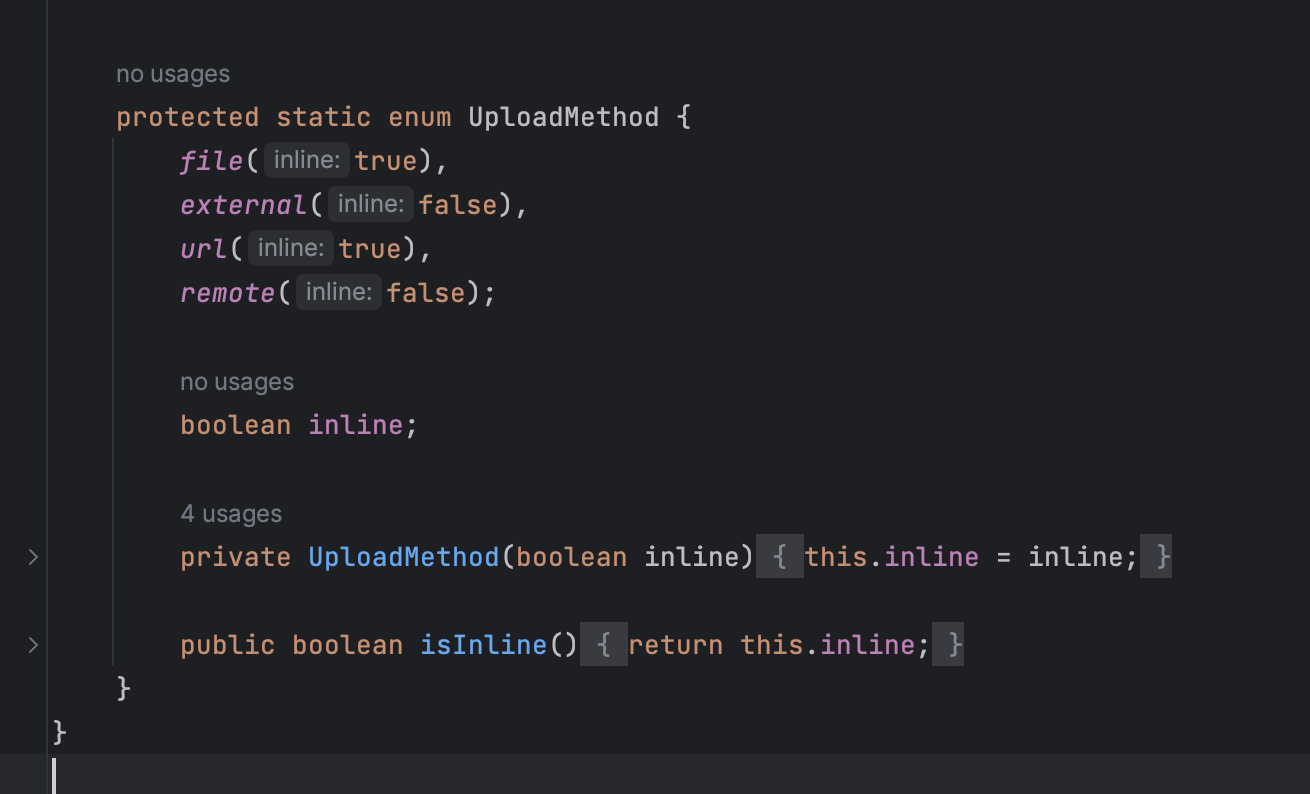Click the 'enum' keyword
This screenshot has height=794, width=1310.
pos(420,117)
